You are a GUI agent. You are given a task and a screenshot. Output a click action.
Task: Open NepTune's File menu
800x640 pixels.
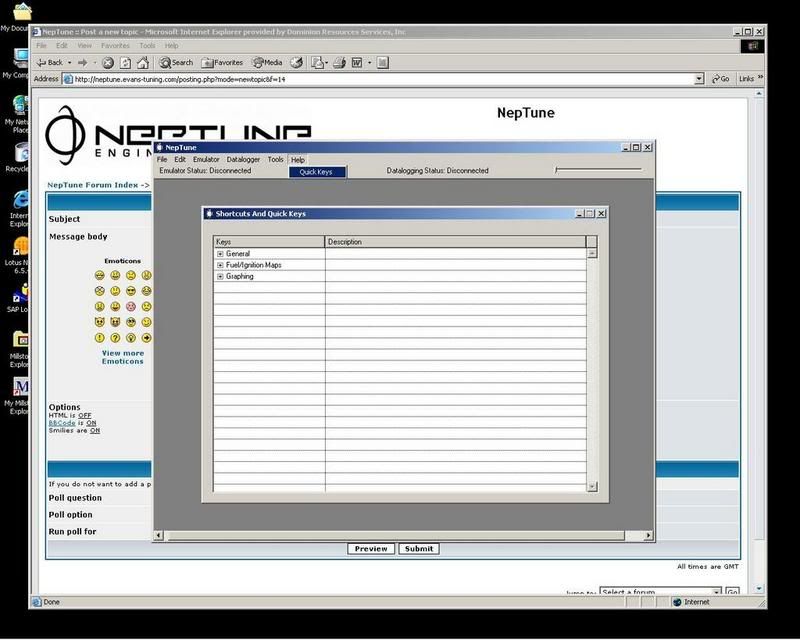click(162, 160)
